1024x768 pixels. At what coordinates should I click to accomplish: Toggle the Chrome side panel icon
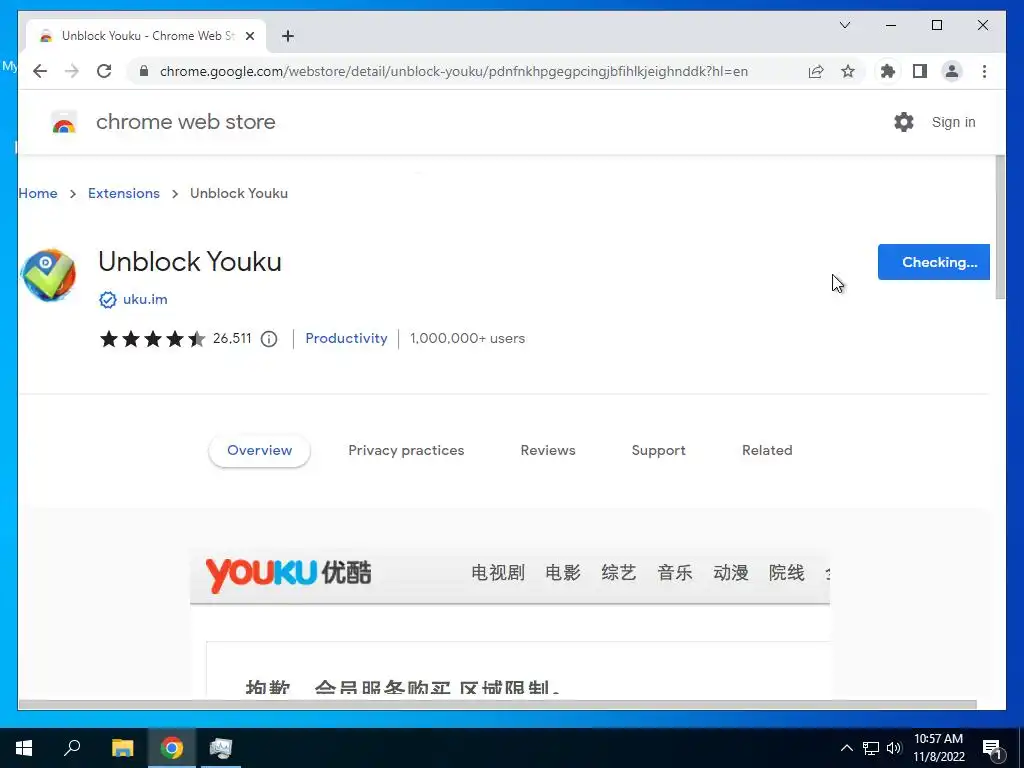click(x=920, y=71)
